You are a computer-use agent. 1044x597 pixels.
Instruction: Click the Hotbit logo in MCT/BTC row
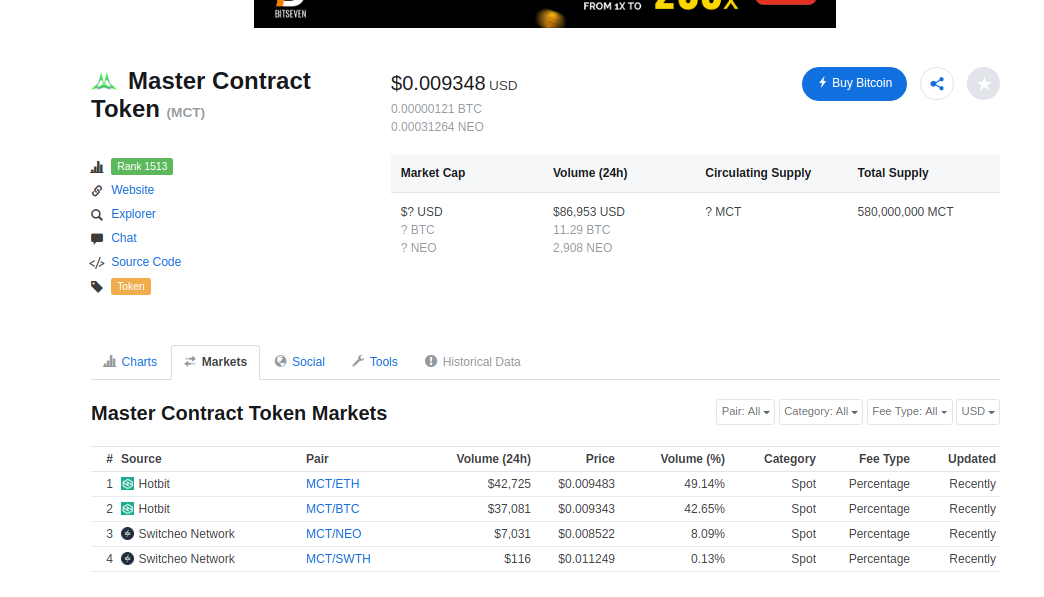tap(127, 509)
